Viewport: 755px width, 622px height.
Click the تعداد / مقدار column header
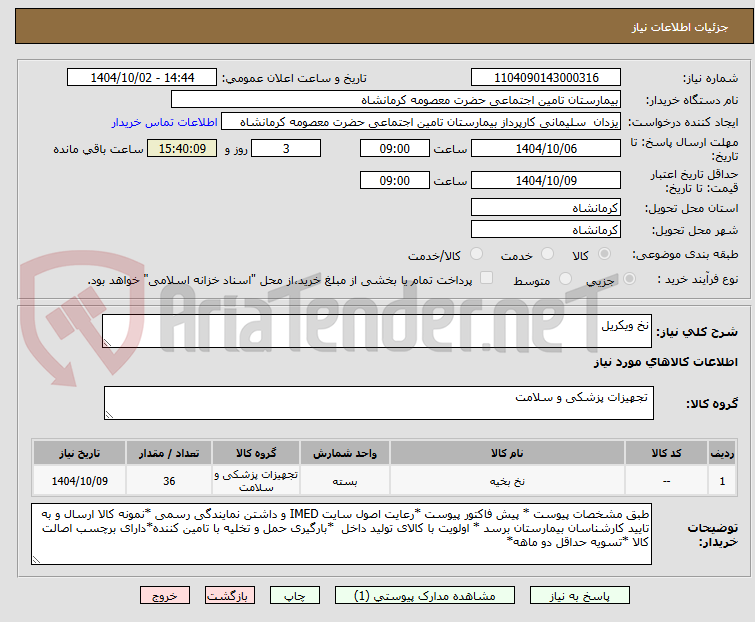tap(169, 453)
